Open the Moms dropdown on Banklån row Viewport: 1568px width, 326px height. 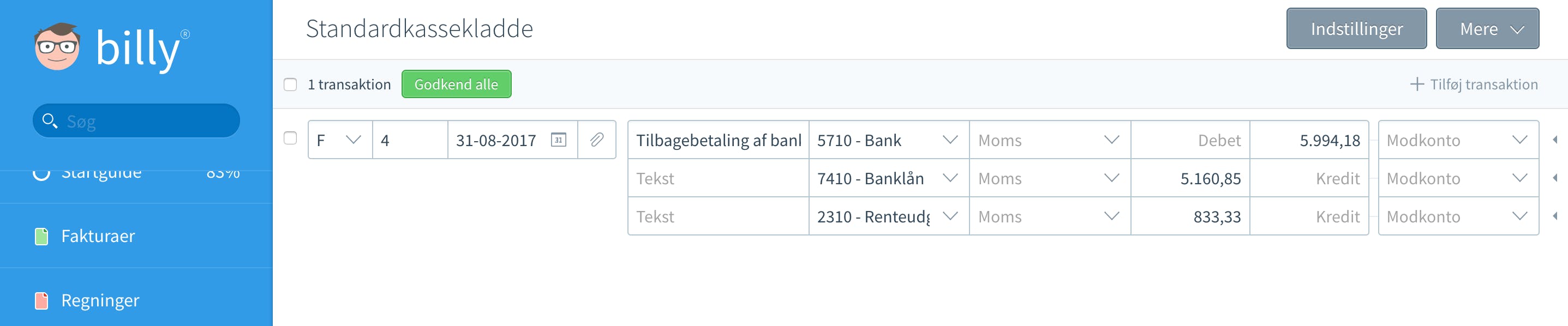pos(1049,178)
